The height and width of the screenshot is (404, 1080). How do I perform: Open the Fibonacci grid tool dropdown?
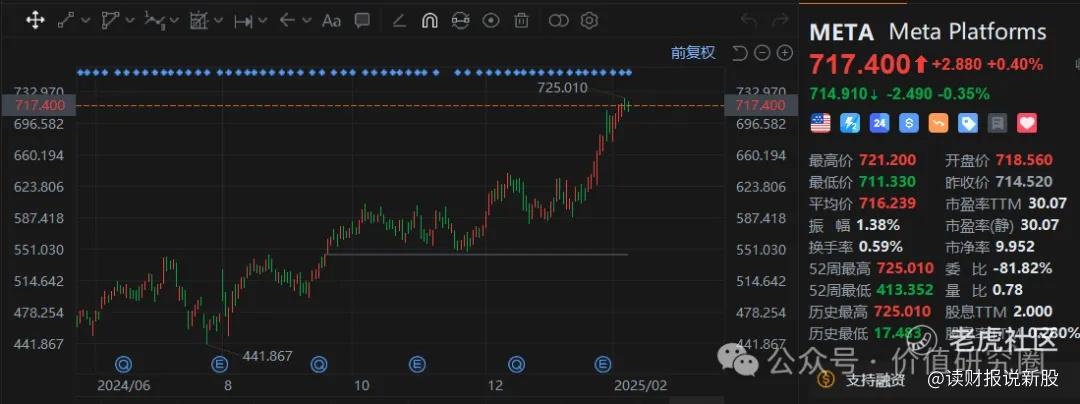pos(218,21)
